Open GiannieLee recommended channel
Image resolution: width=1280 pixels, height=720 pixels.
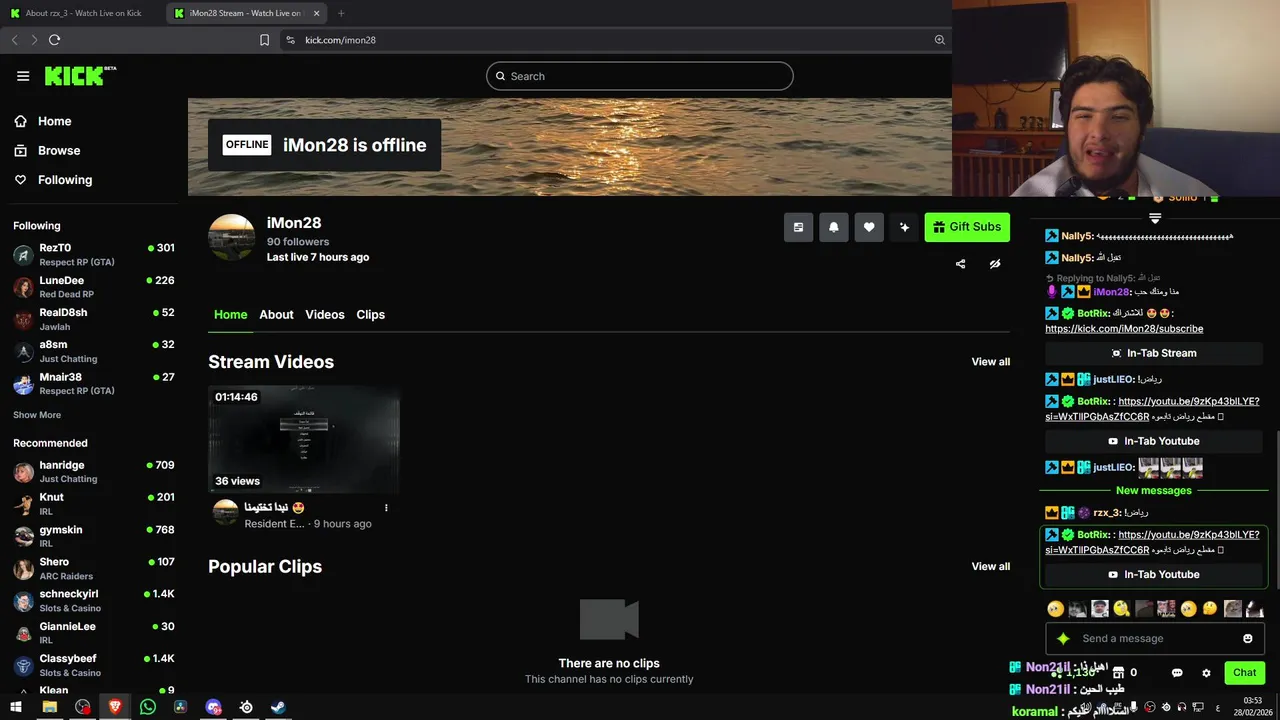tap(94, 633)
